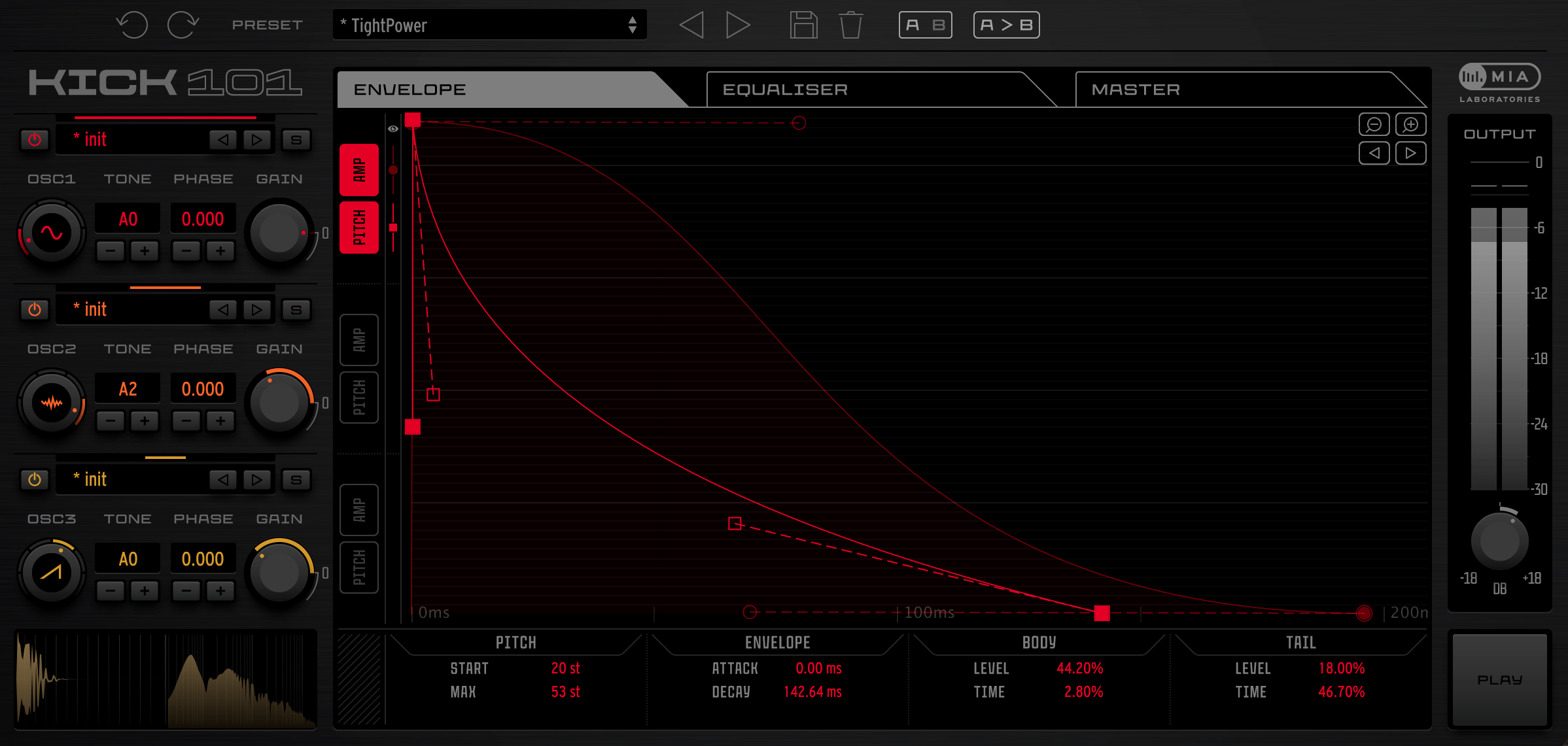Save preset with the floppy disk icon
The width and height of the screenshot is (1568, 746).
(803, 25)
